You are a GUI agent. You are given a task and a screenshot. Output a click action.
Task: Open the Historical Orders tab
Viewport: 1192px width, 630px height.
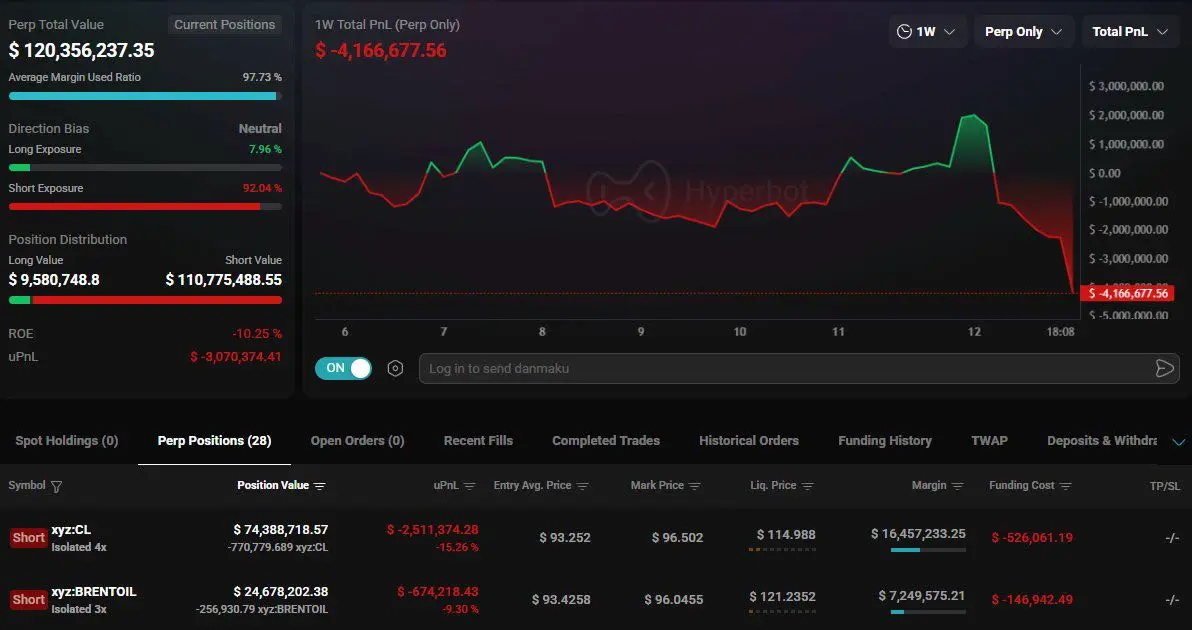(749, 441)
